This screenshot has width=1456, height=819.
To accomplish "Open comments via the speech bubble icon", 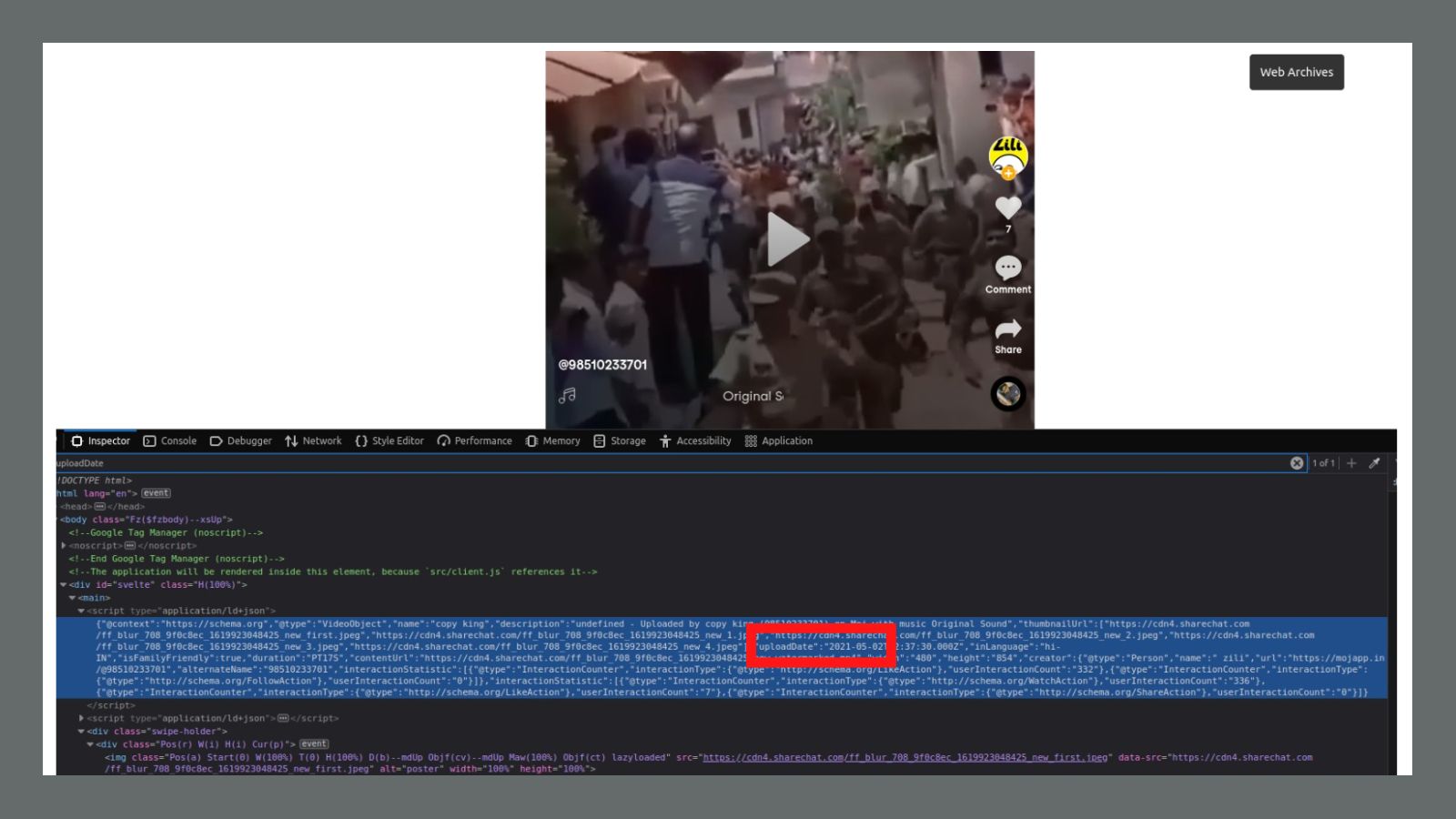I will click(1007, 268).
